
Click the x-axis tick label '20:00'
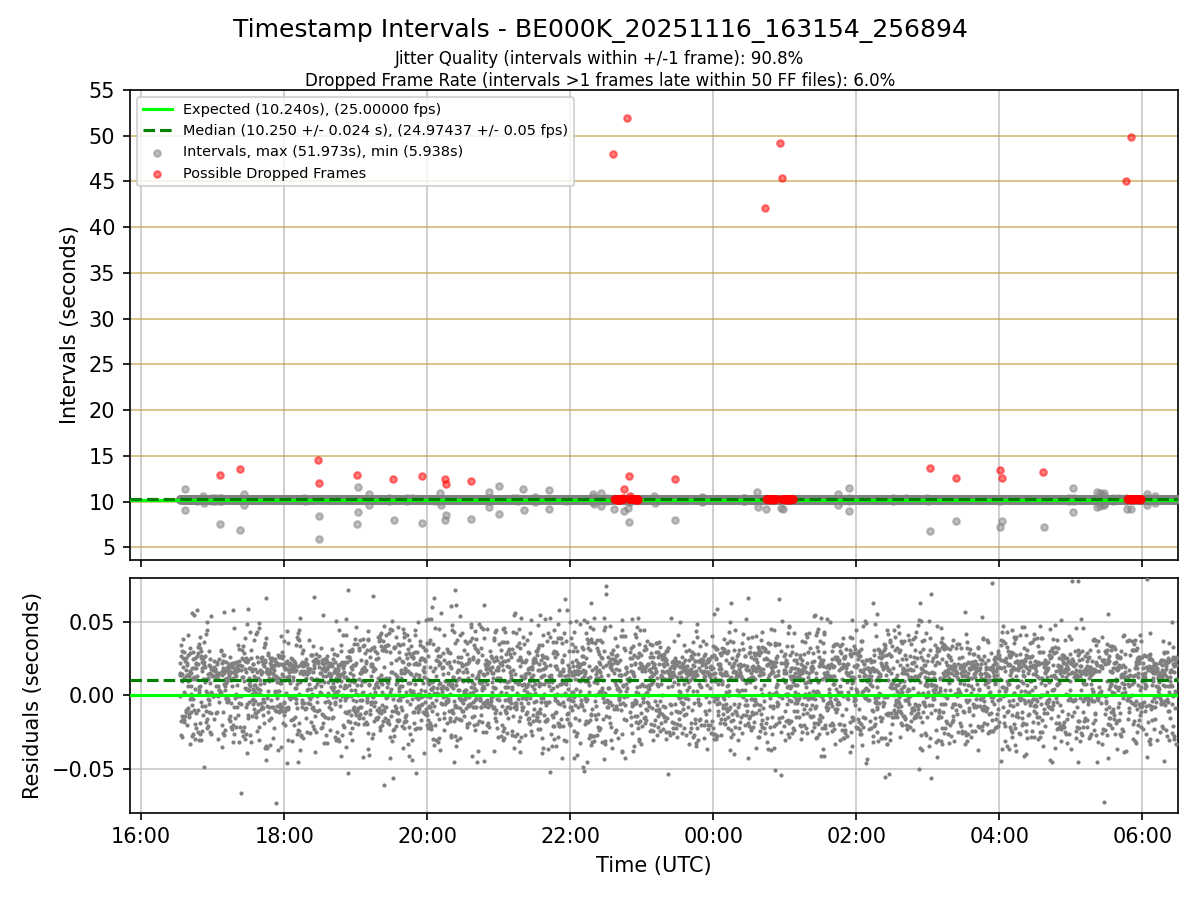pyautogui.click(x=427, y=835)
